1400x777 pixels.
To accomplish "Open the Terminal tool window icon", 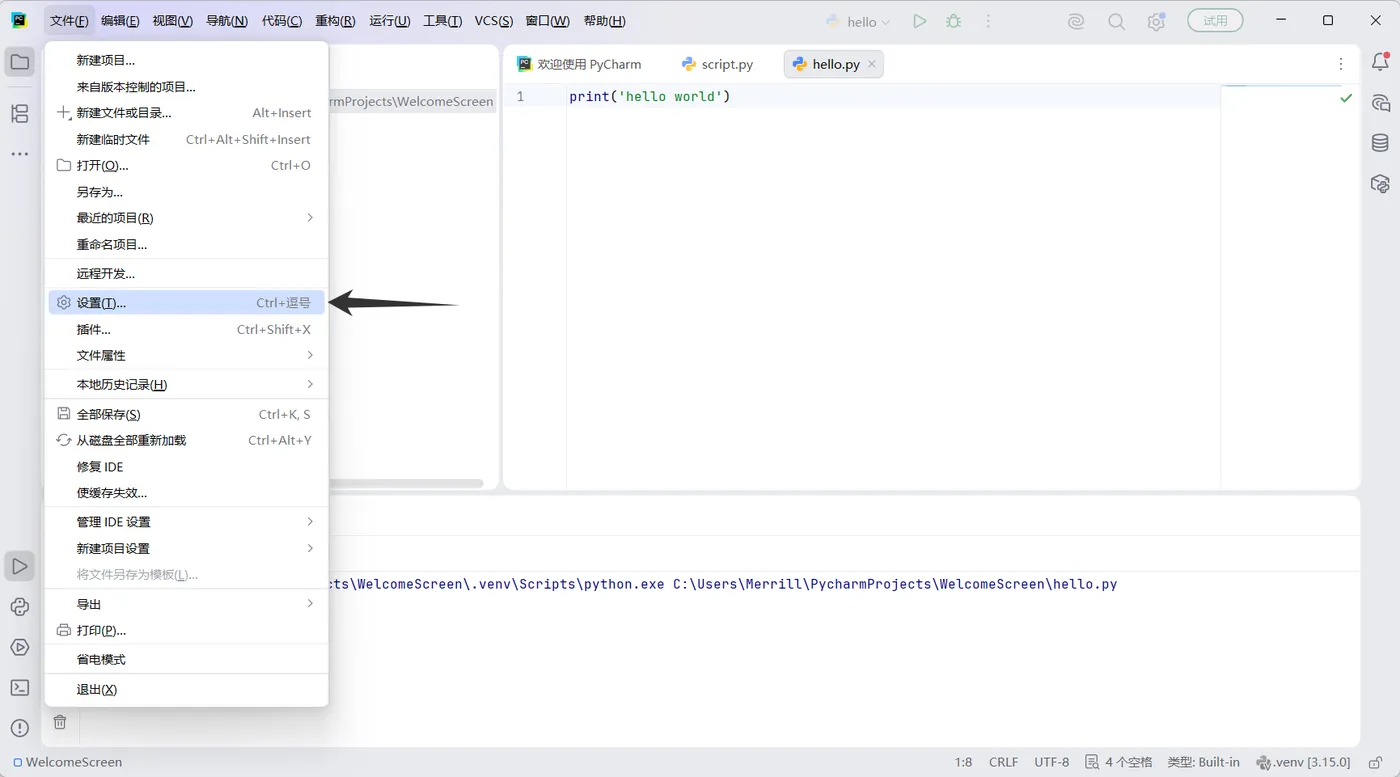I will [20, 688].
